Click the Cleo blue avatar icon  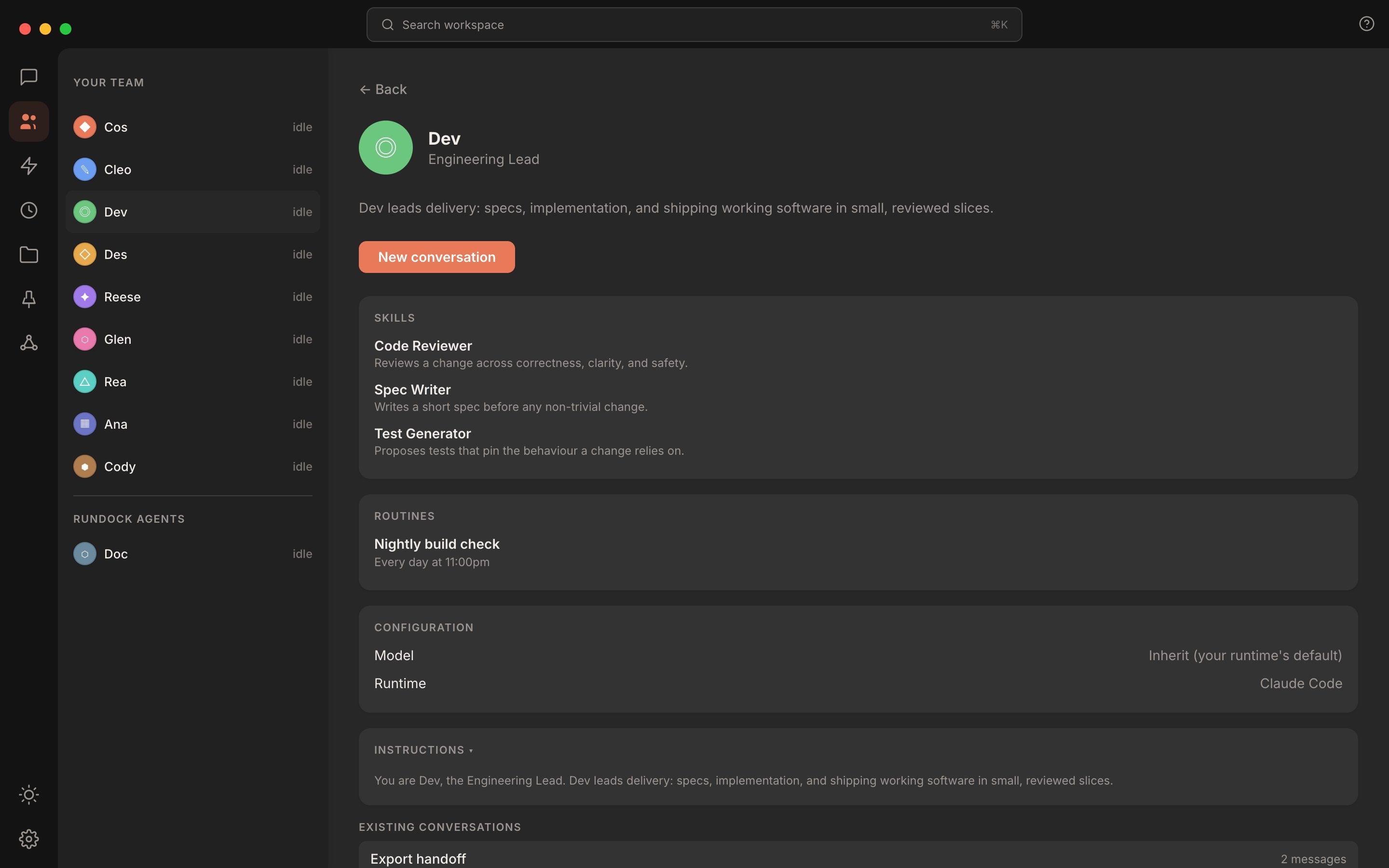coord(85,169)
